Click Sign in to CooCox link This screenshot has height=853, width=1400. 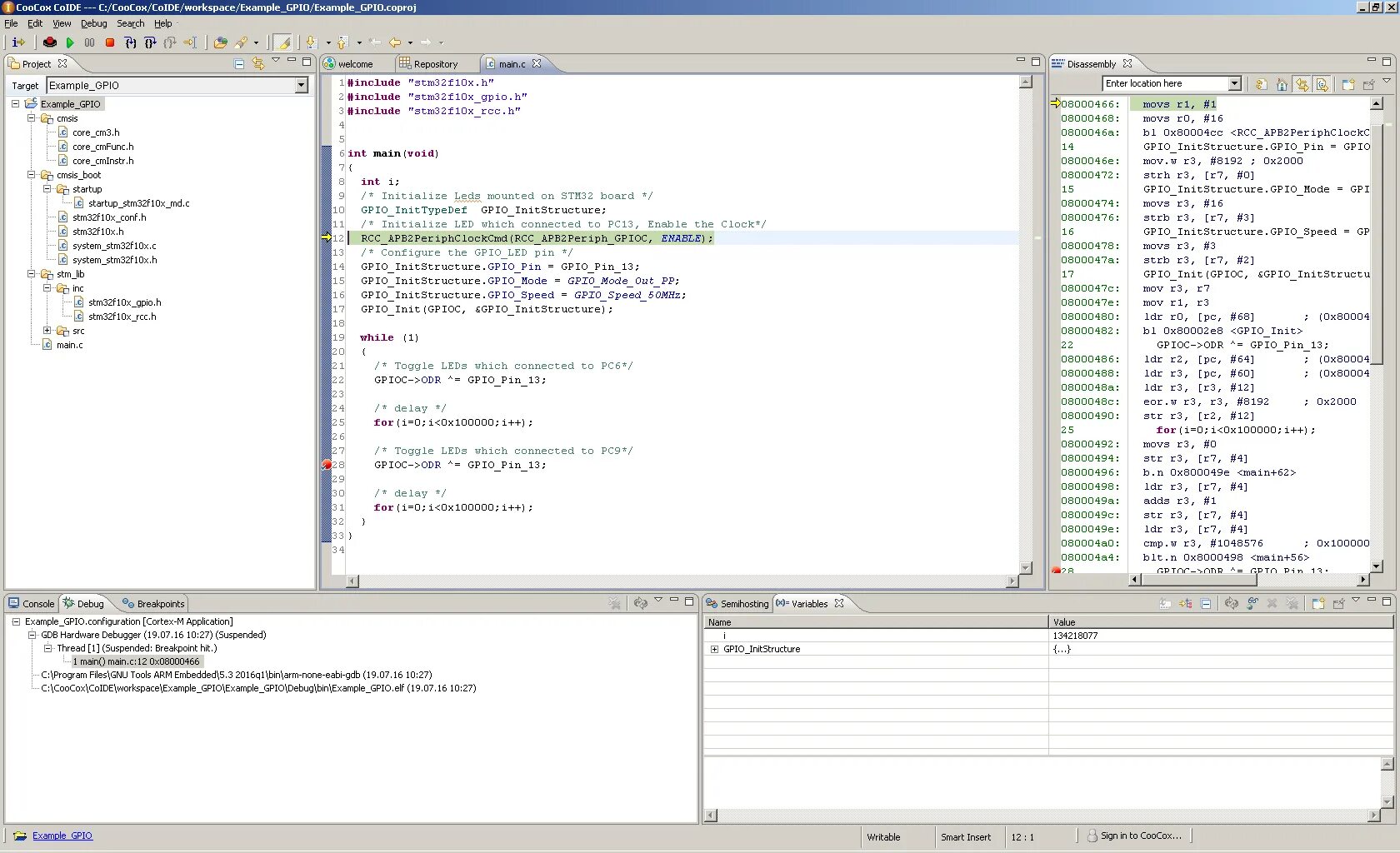coord(1140,836)
